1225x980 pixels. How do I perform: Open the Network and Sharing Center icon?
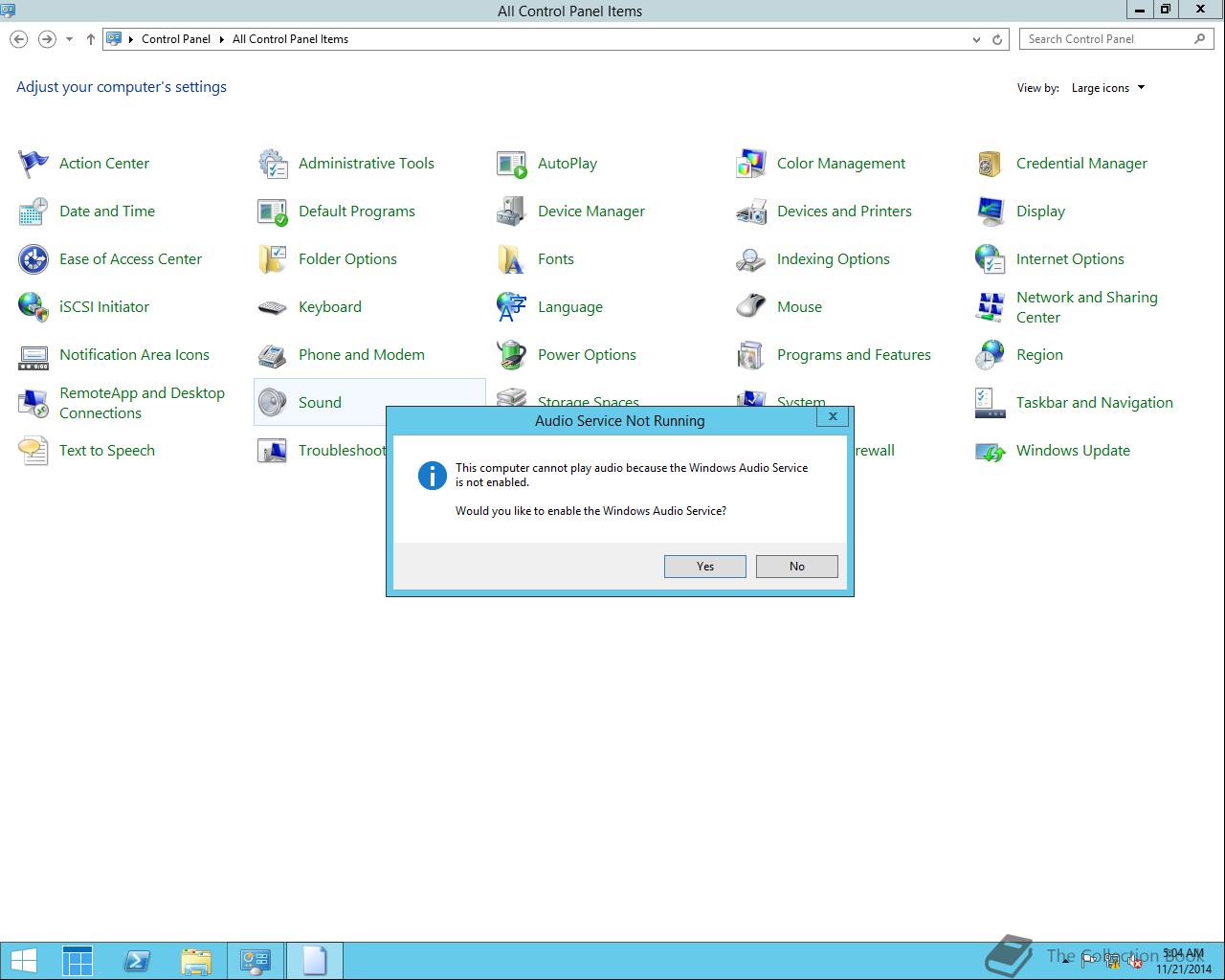(x=991, y=307)
